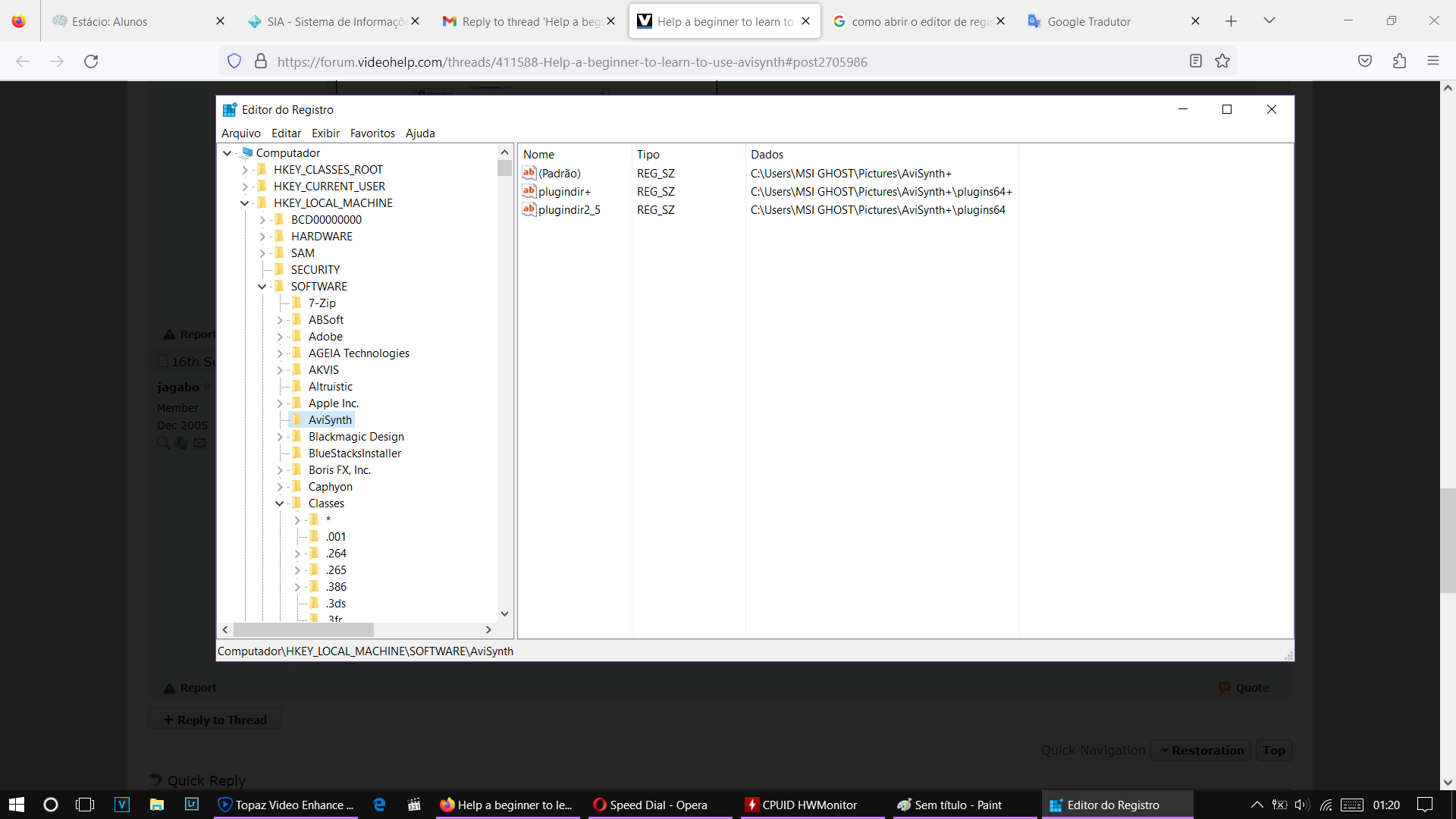Select the plugindir+ value icon
This screenshot has width=1456, height=819.
tap(529, 191)
